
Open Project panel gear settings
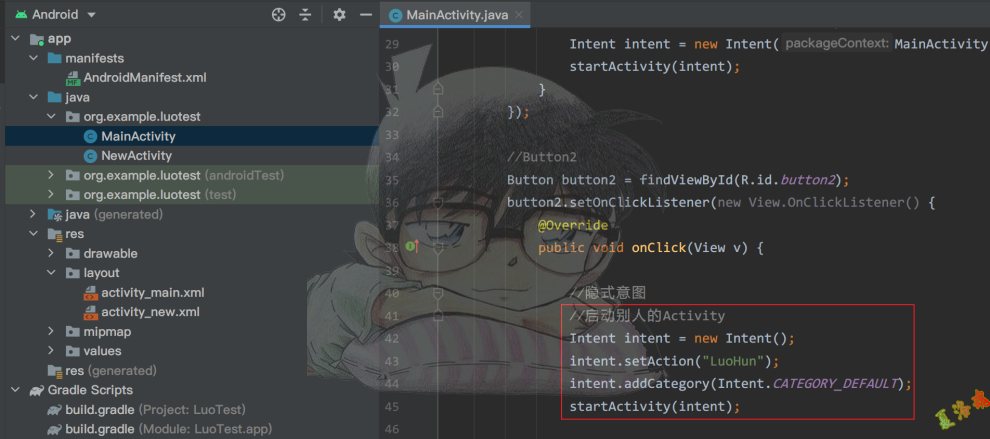(339, 15)
